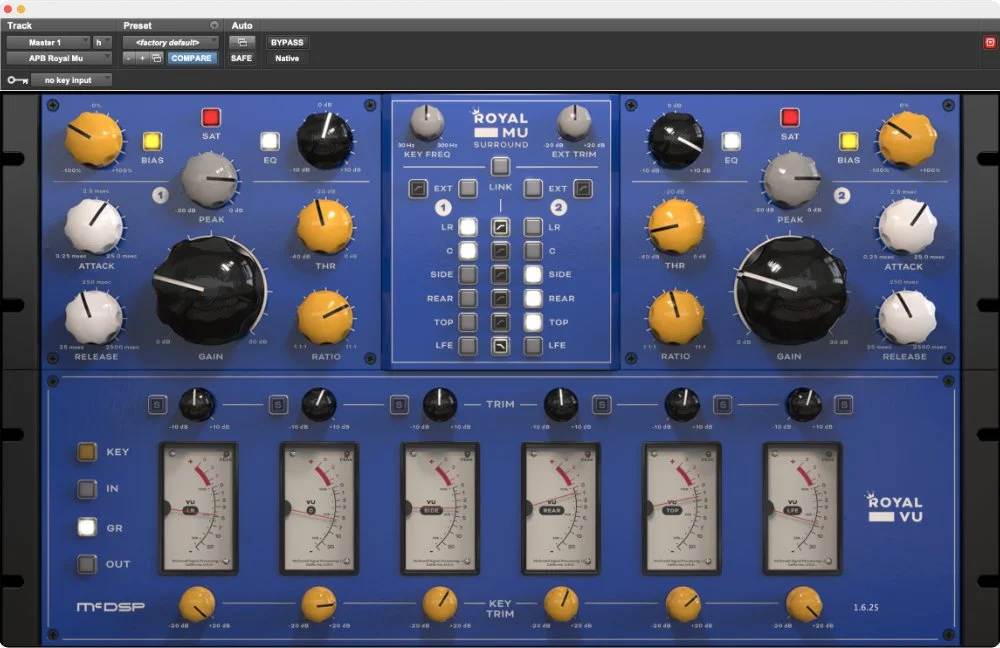Assign LR to compressor 1

(468, 226)
